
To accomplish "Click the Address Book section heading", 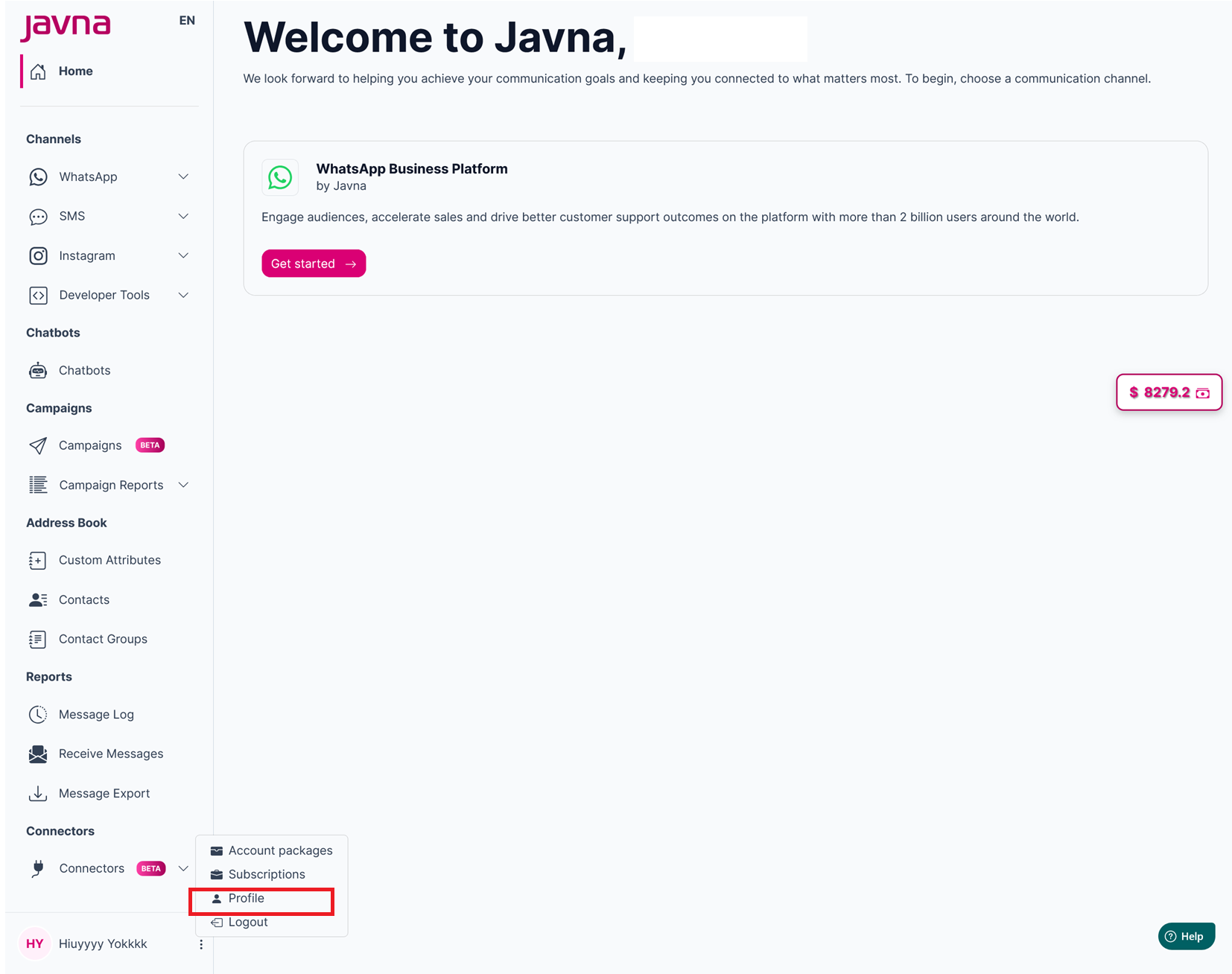I will [66, 523].
